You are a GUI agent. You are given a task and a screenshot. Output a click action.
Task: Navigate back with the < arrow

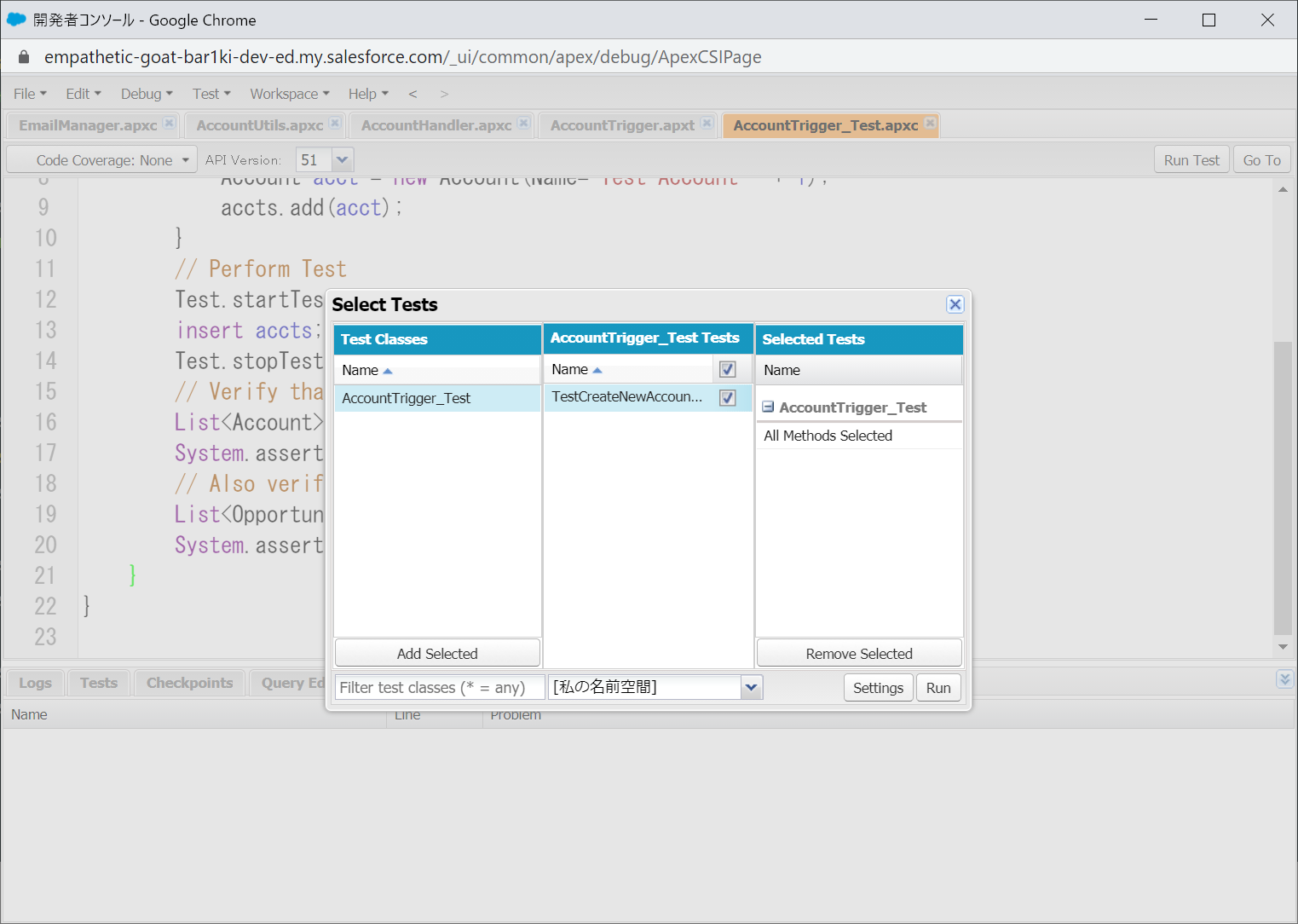[x=413, y=94]
